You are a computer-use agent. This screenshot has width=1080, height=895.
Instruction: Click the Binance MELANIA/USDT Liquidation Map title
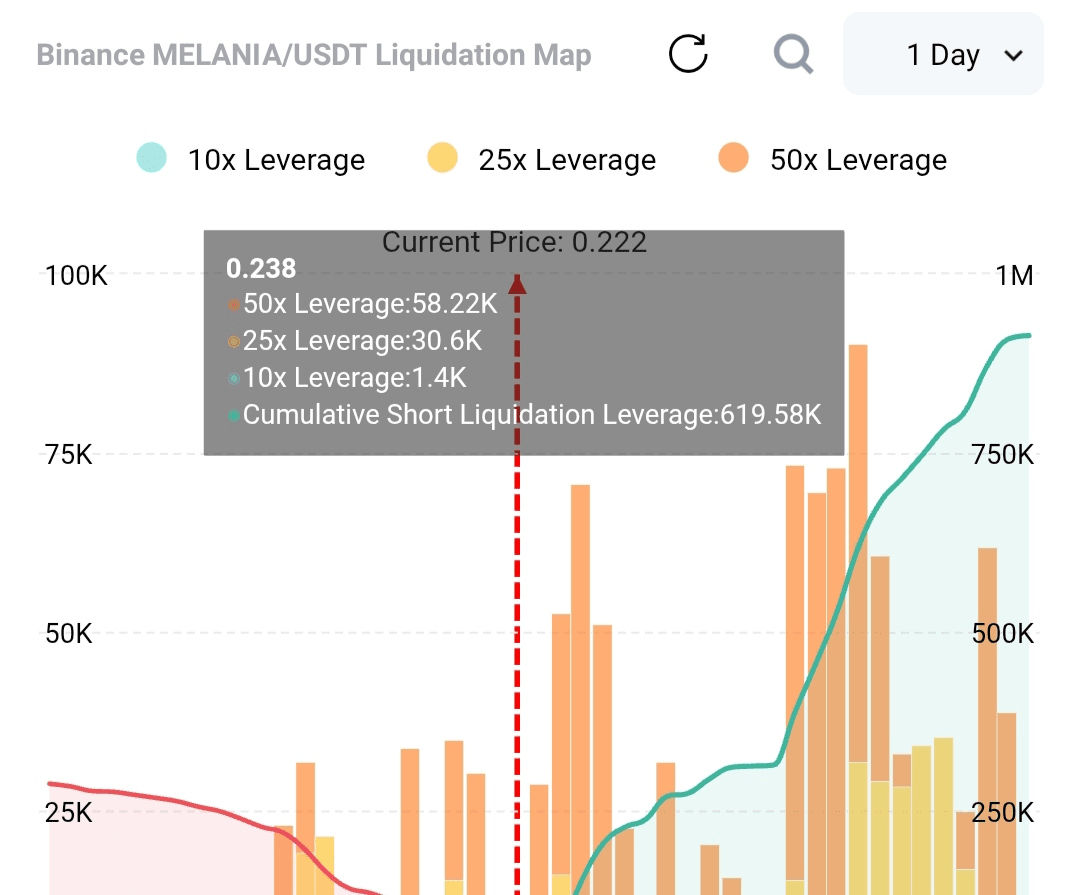314,55
